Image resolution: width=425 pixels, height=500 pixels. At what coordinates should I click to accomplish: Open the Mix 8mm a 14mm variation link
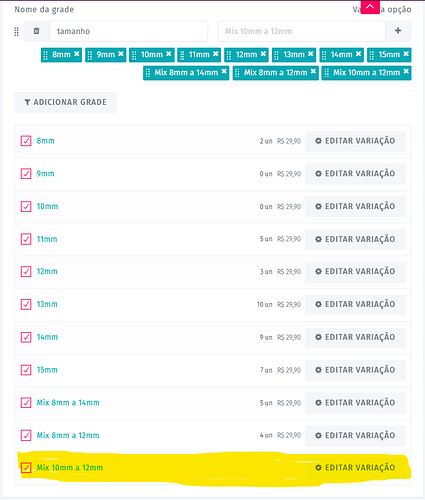click(x=68, y=403)
